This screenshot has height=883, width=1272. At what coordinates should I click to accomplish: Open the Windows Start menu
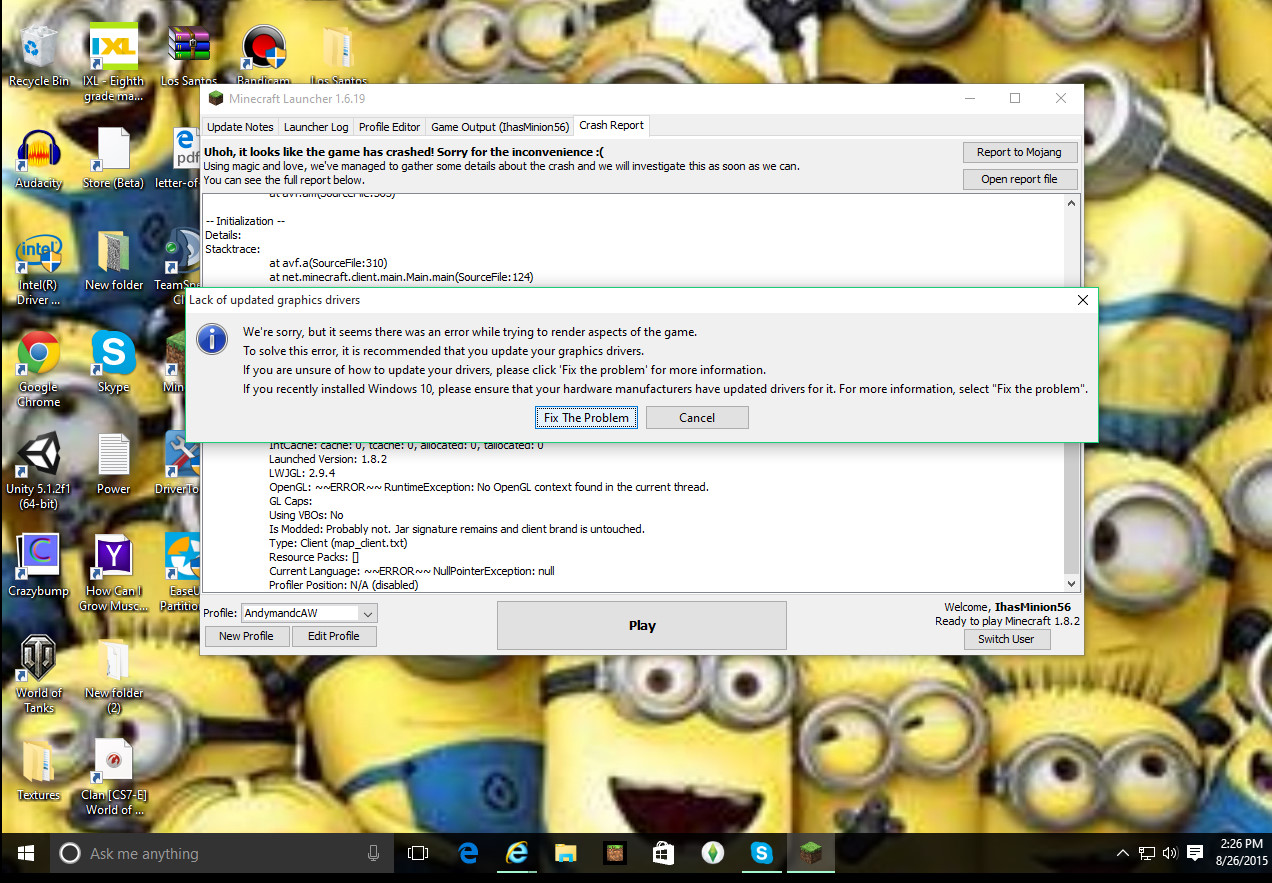(25, 853)
